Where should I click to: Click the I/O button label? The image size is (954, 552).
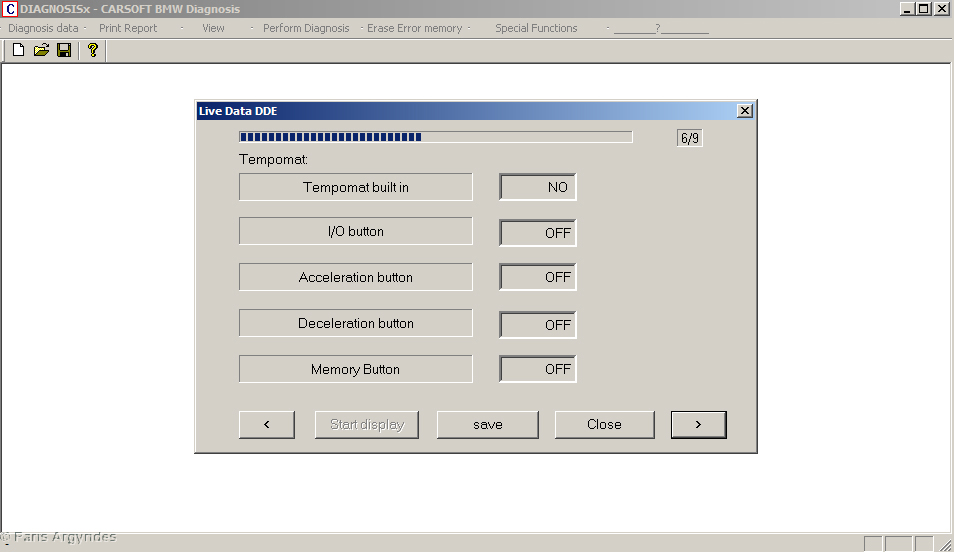coord(355,231)
